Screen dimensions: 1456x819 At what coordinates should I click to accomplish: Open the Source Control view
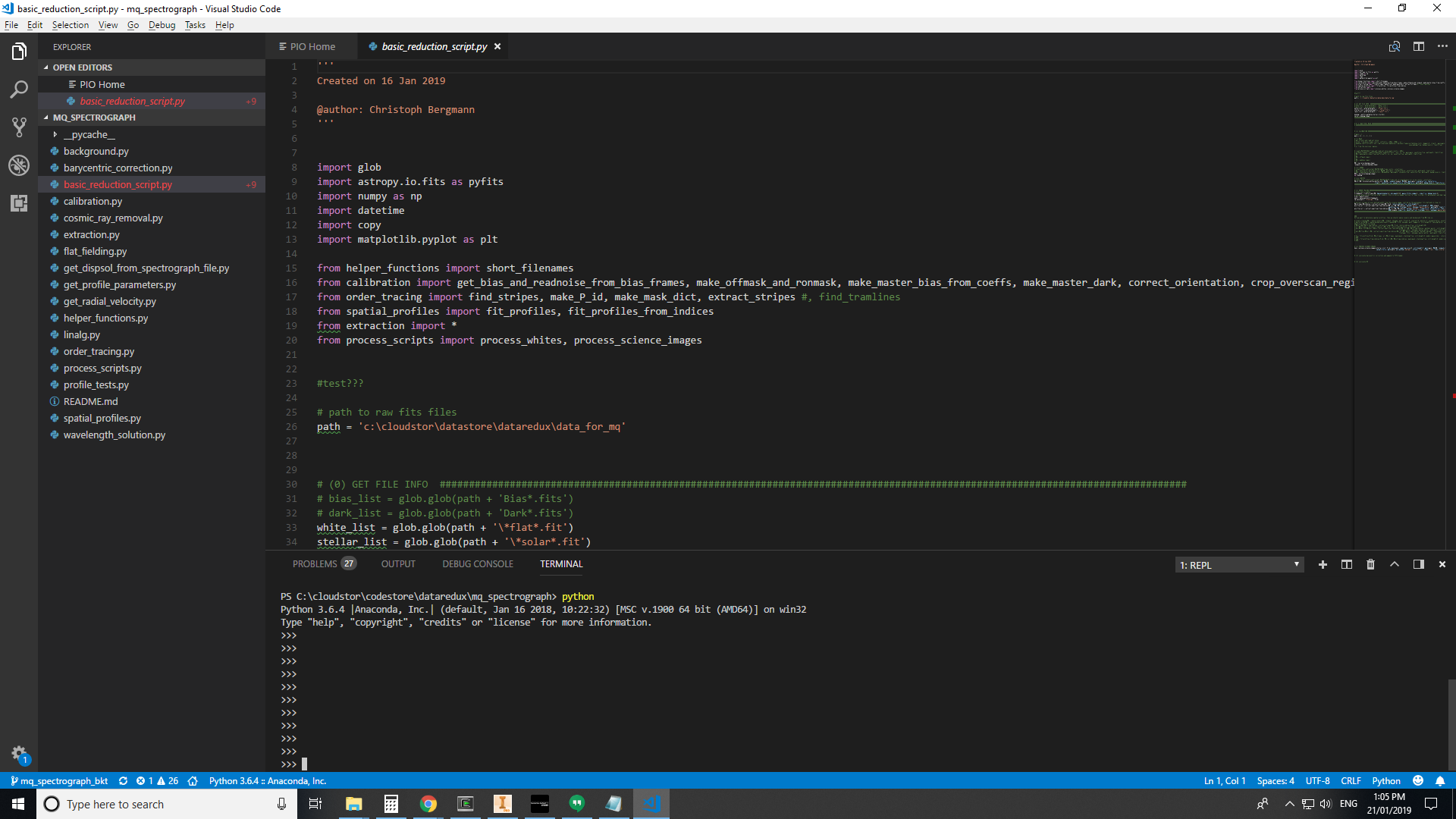click(x=19, y=127)
